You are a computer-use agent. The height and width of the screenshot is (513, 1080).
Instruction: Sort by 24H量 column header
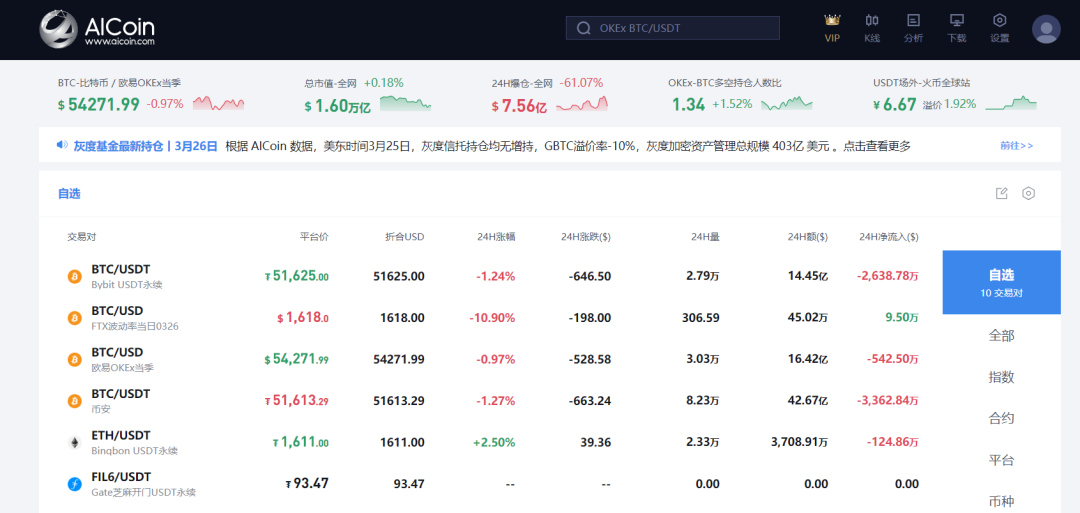click(705, 237)
